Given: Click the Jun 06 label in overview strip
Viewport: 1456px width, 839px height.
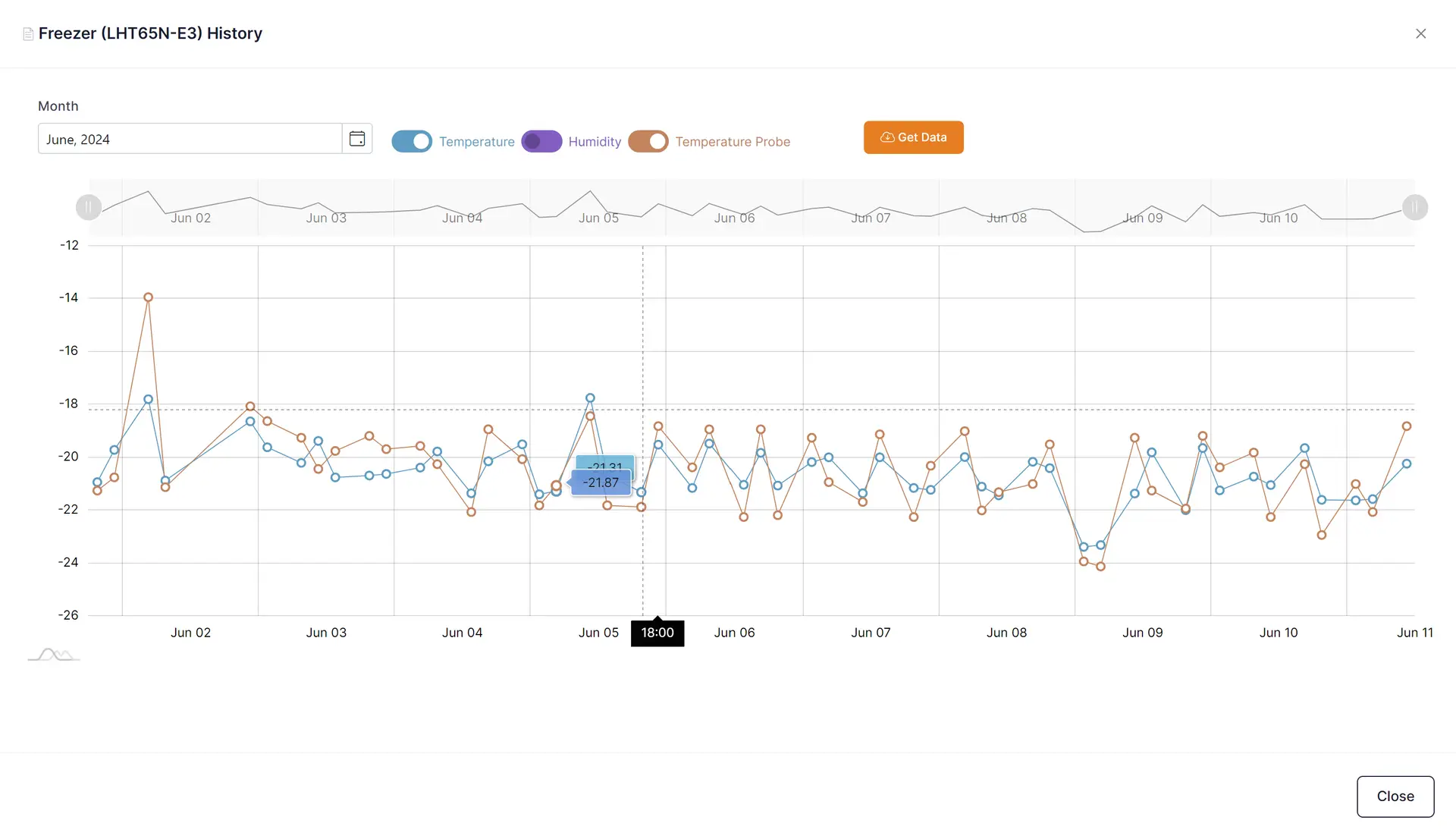Looking at the screenshot, I should click(x=734, y=218).
